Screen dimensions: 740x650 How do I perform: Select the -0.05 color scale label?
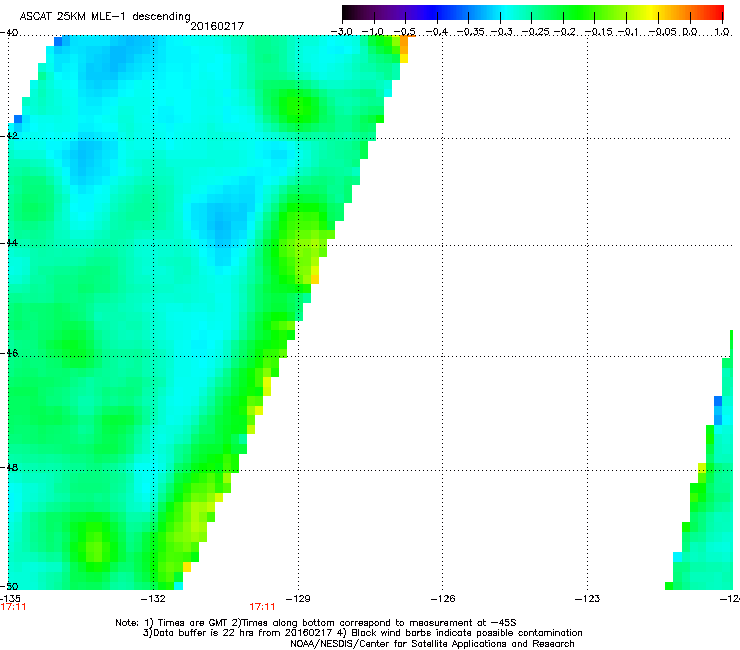coord(663,32)
